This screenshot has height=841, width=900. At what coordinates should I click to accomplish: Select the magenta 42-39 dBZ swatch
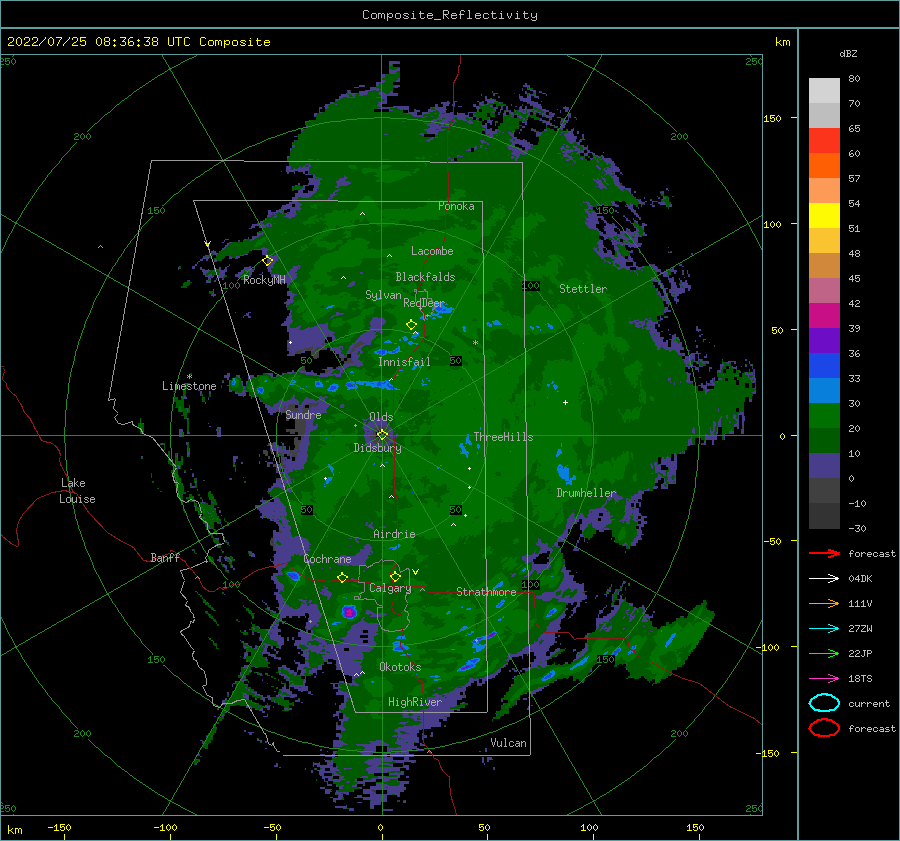coord(824,316)
